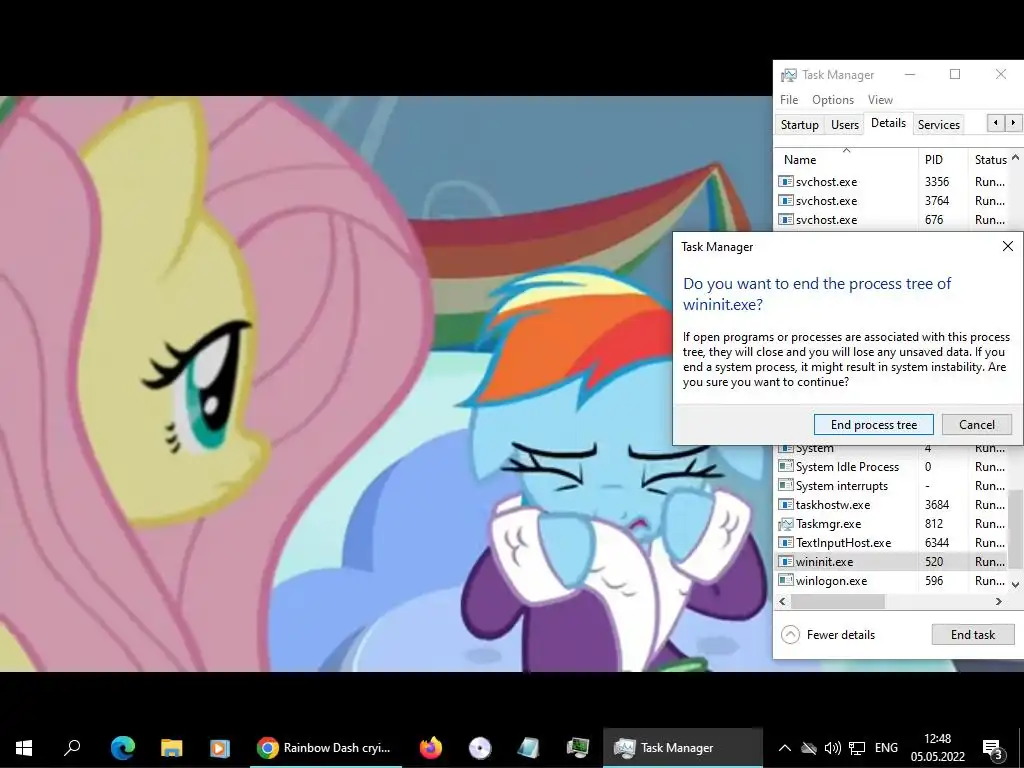
Task: Select TextInputHost.exe process row
Action: 892,542
